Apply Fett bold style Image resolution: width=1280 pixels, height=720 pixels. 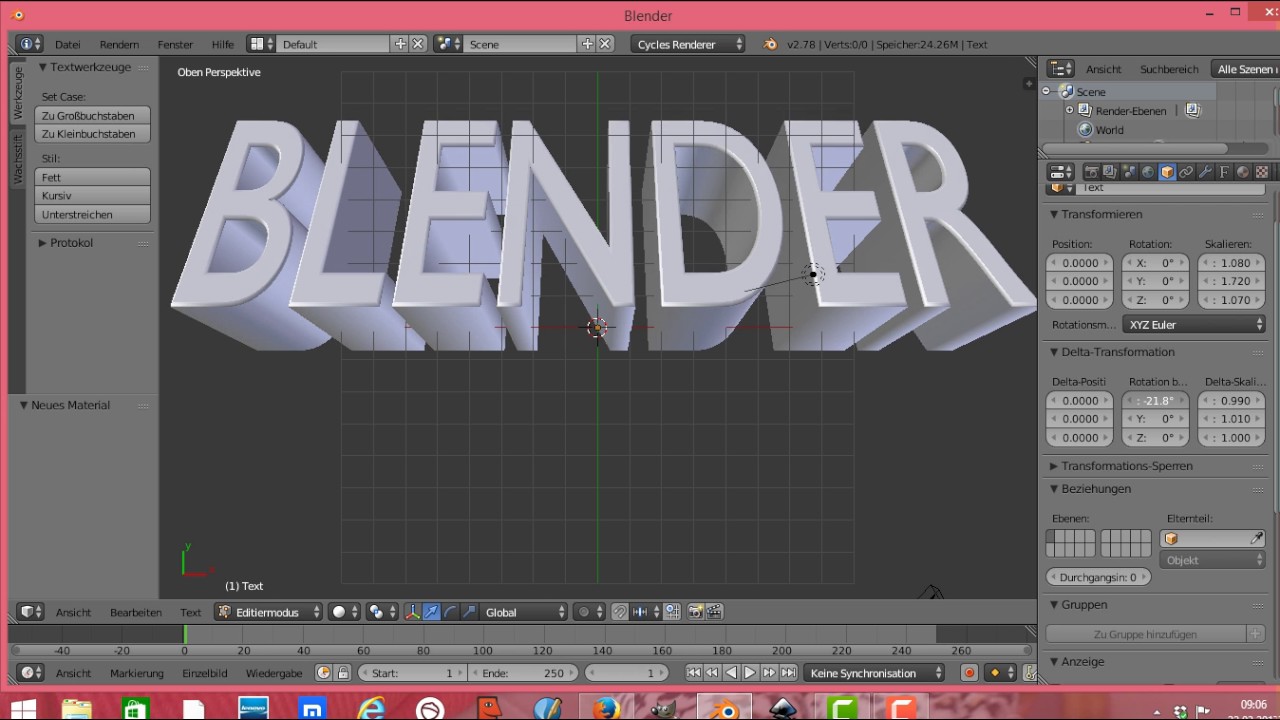coord(92,178)
